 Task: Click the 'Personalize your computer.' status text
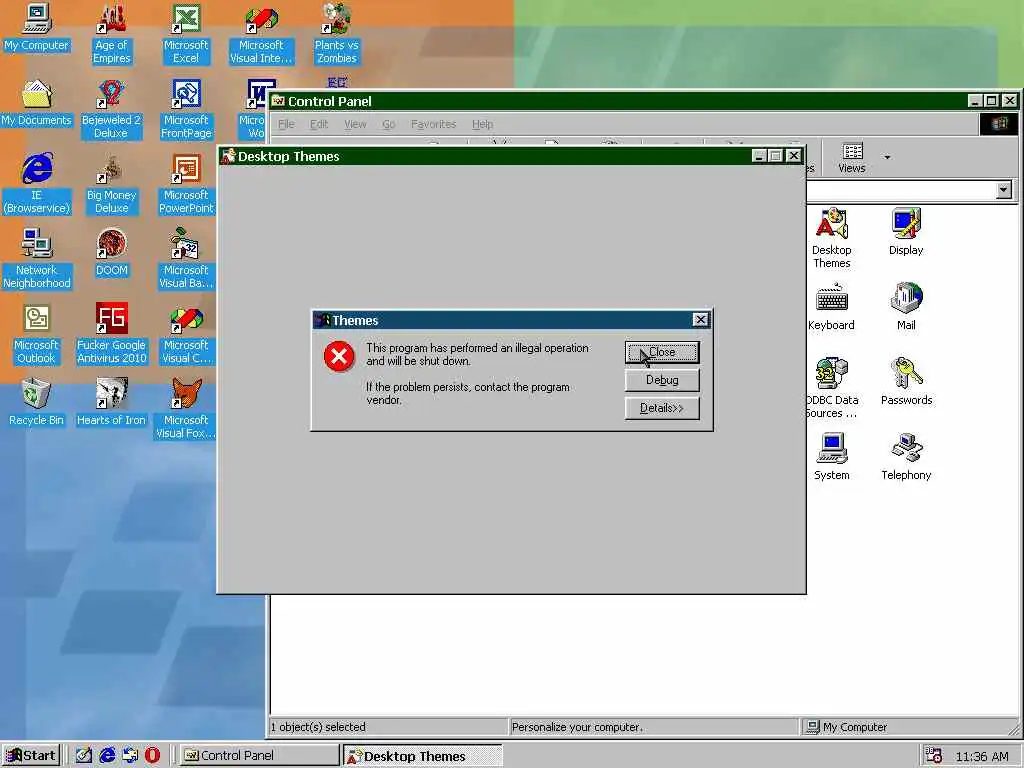click(577, 727)
